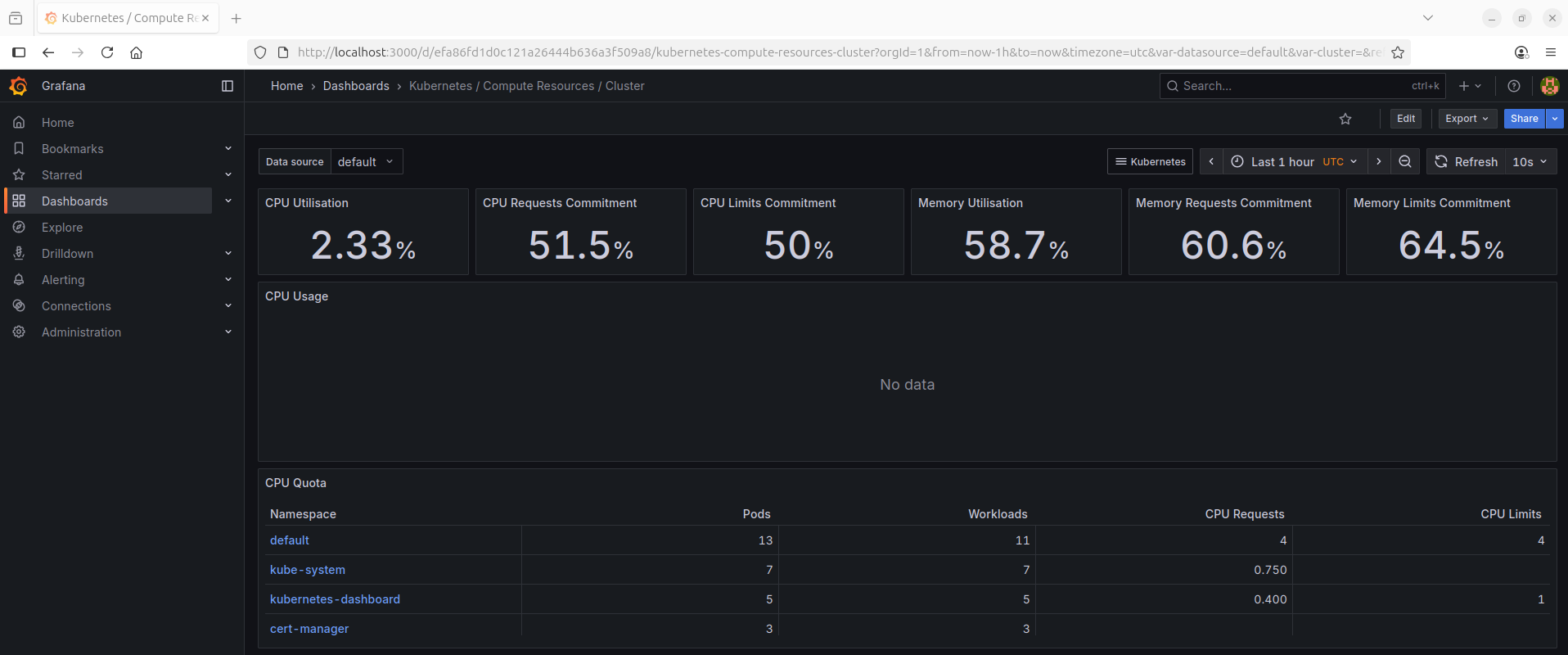
Task: Click the zoom out time range icon
Action: (x=1405, y=161)
